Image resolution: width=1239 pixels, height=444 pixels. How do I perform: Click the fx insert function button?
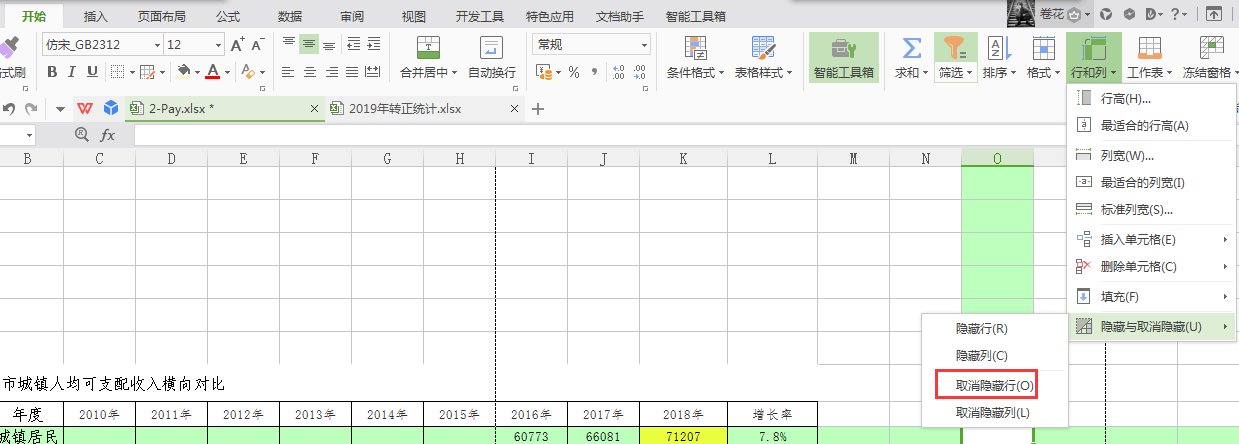point(107,135)
